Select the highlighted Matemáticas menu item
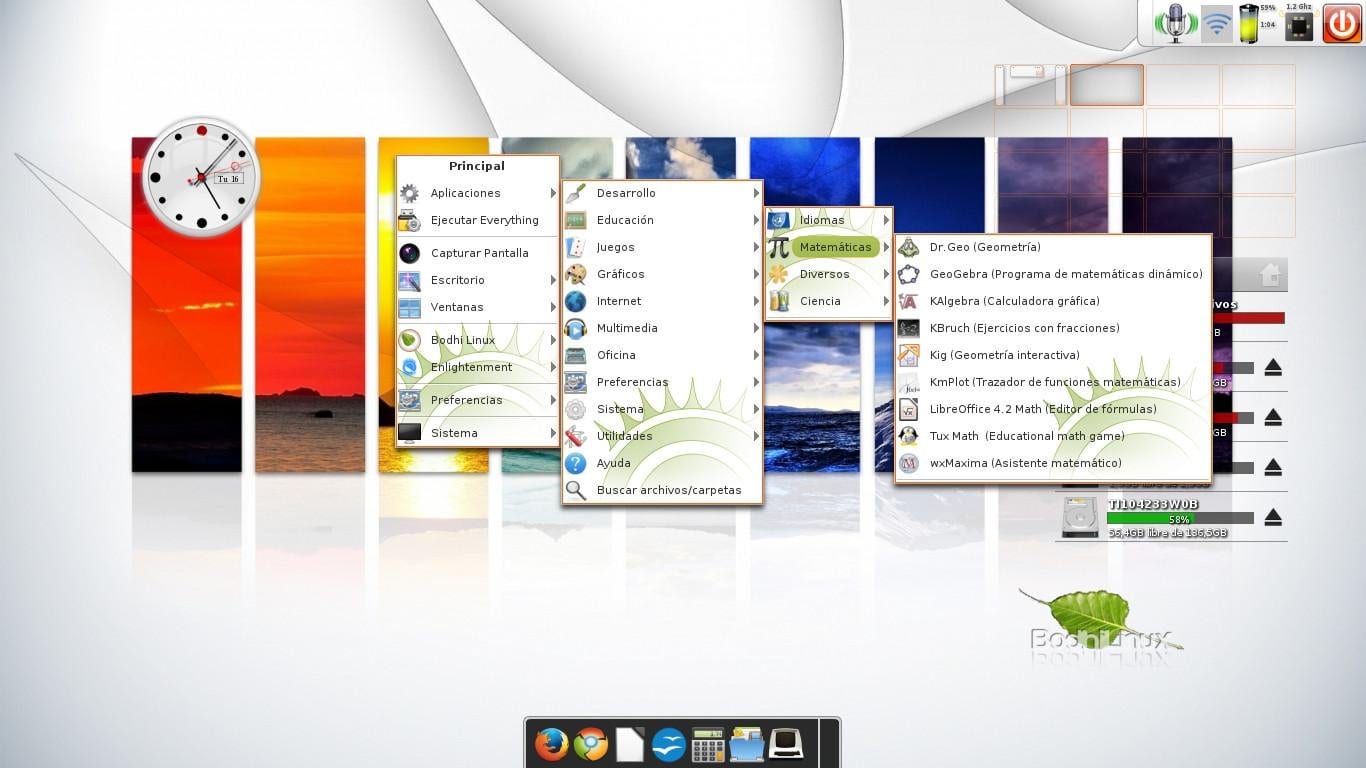 click(x=828, y=247)
